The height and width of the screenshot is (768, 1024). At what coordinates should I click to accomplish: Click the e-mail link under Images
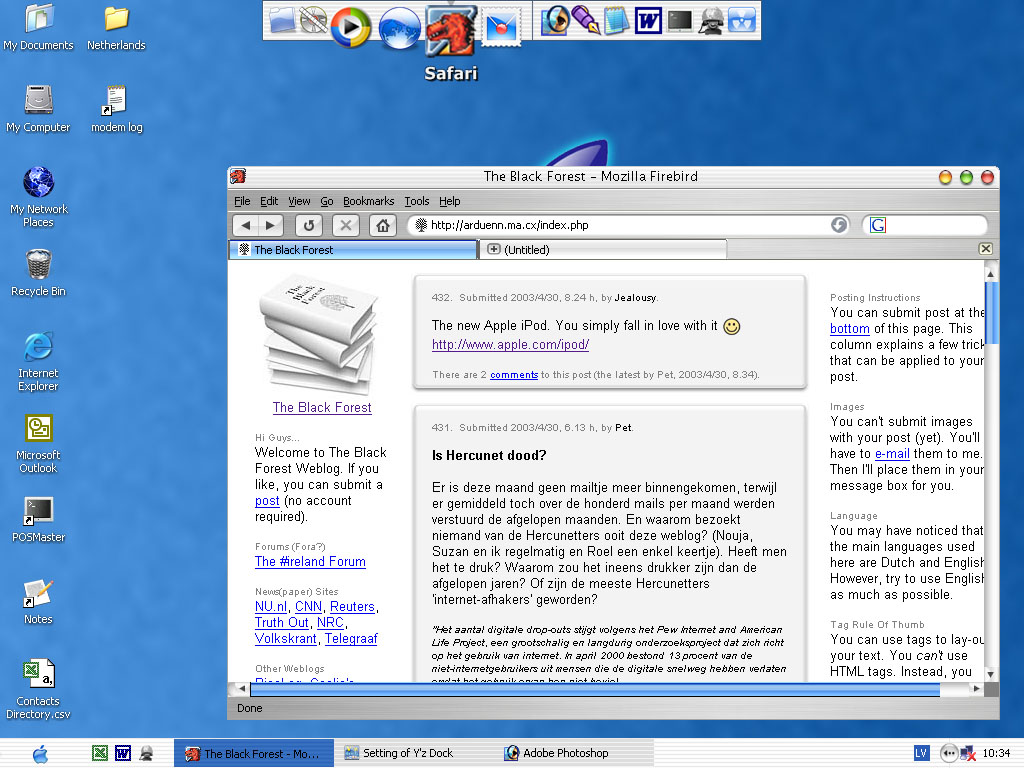[892, 454]
